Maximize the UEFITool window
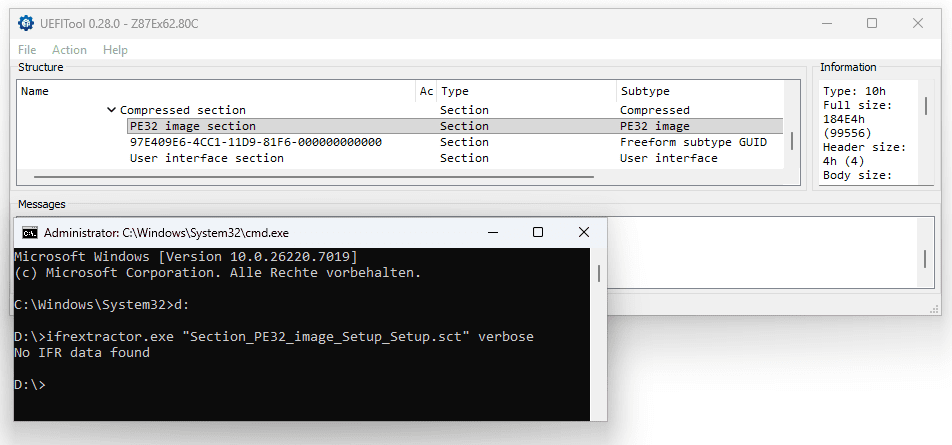 872,23
